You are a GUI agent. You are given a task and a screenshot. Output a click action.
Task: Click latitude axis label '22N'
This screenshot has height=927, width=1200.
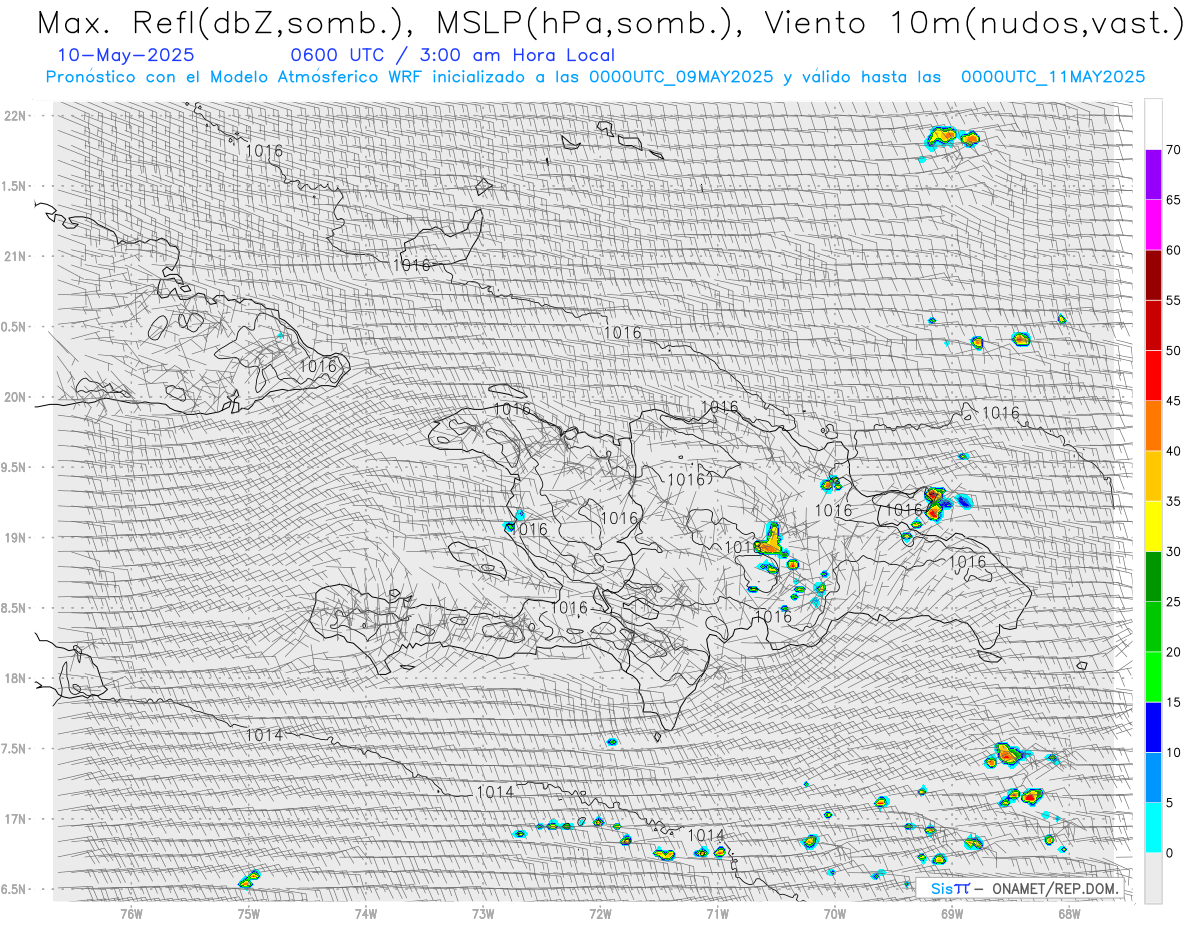16,116
